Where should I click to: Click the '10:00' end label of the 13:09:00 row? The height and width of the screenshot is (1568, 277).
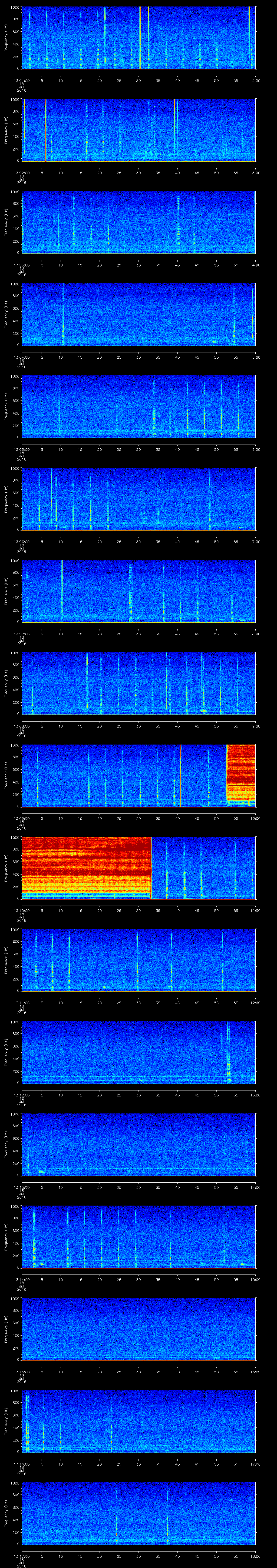coord(255,818)
